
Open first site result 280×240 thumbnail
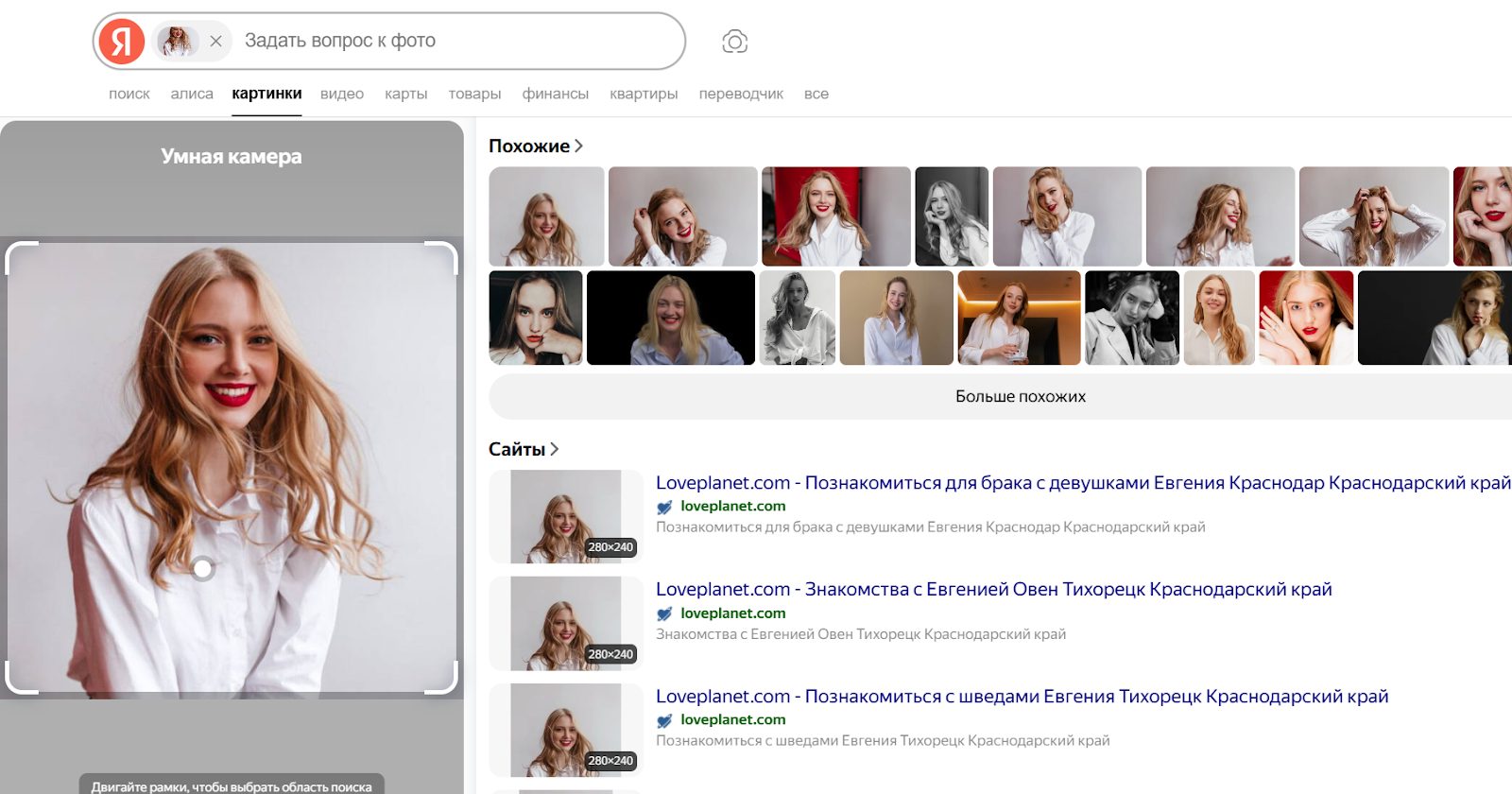[x=565, y=516]
